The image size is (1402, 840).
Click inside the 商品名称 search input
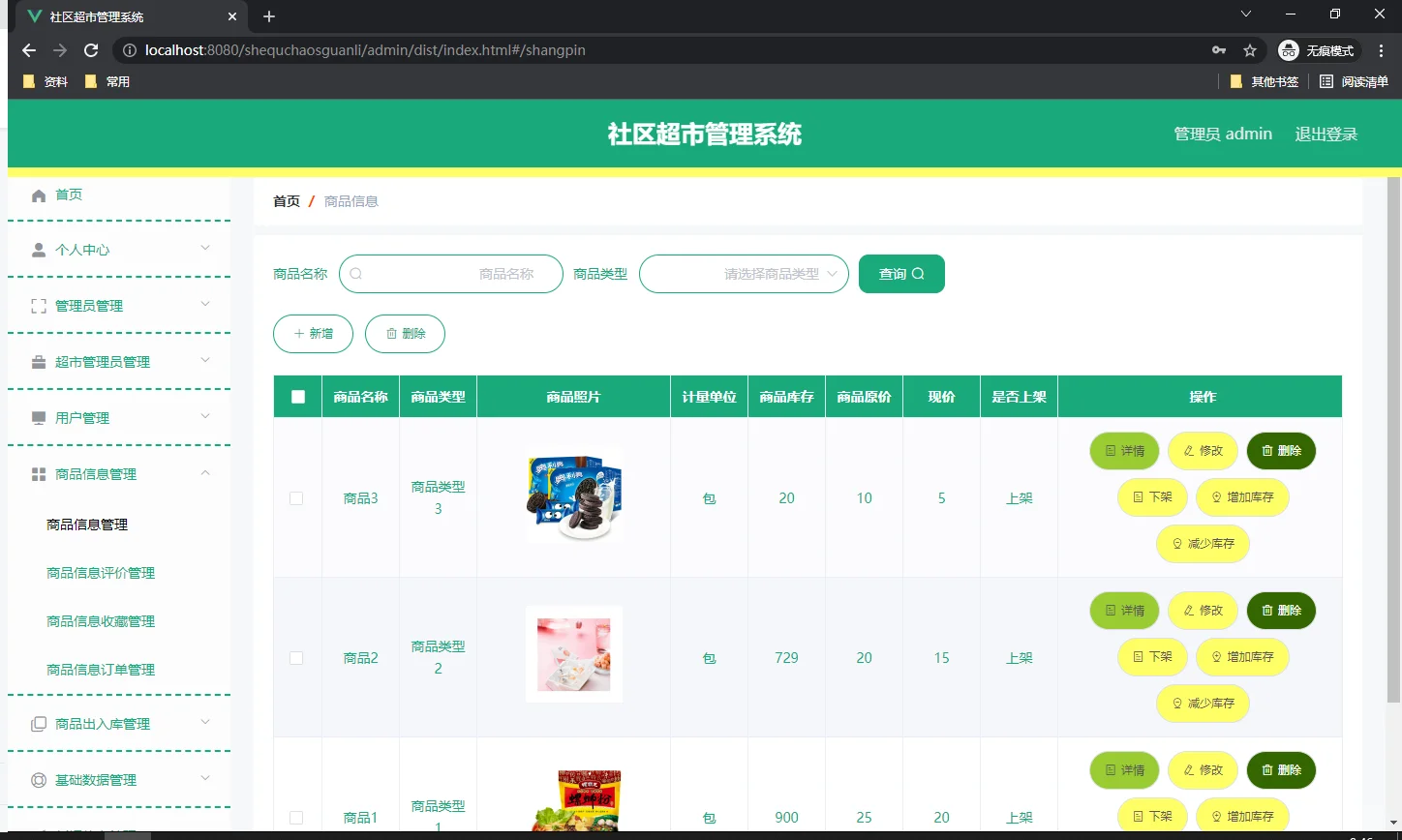point(450,274)
